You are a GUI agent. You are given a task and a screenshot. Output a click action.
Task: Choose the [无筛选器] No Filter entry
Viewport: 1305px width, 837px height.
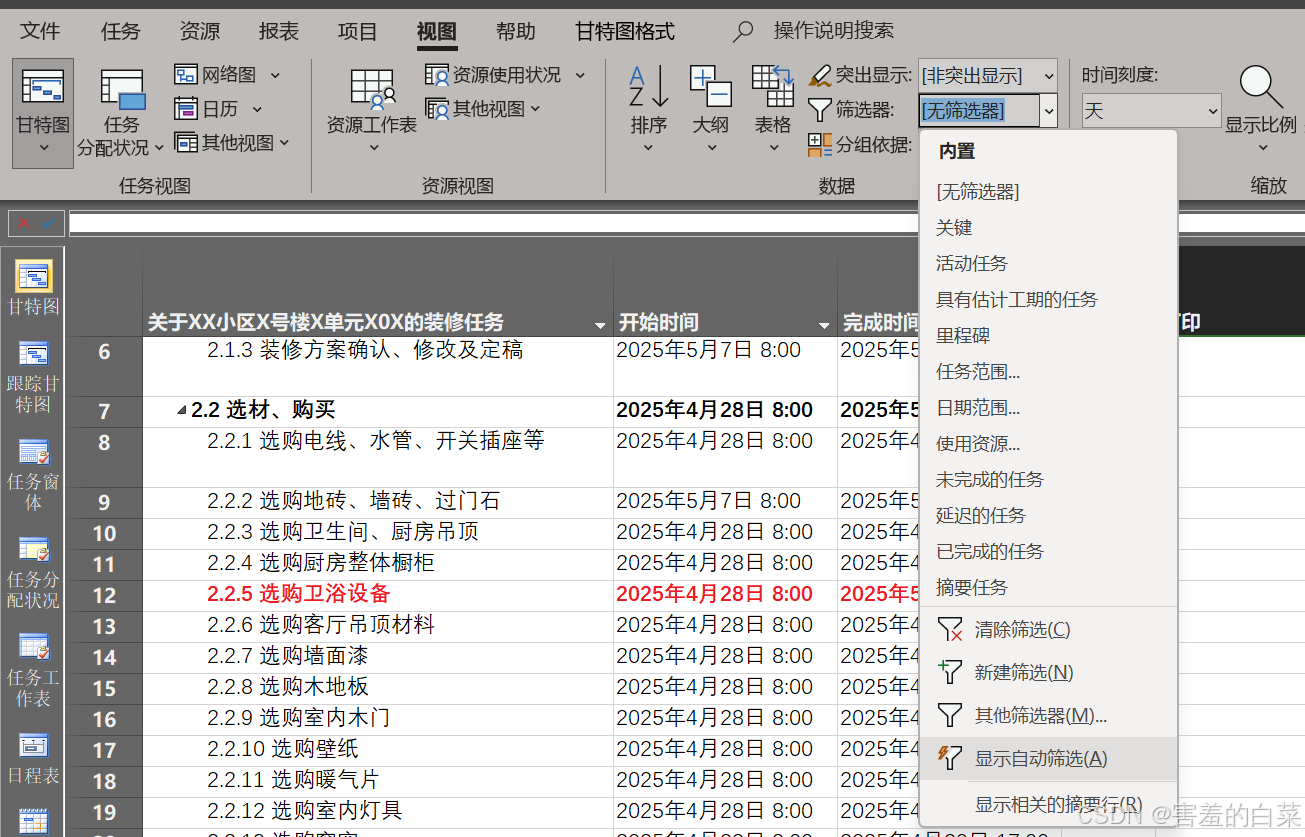[1048, 192]
